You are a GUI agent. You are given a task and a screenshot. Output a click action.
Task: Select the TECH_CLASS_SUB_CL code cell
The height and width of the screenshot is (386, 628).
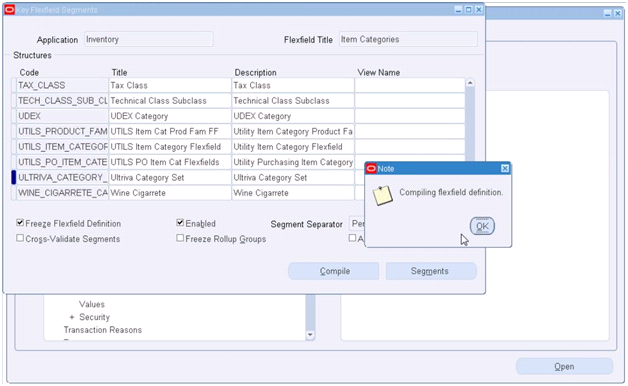coord(62,101)
